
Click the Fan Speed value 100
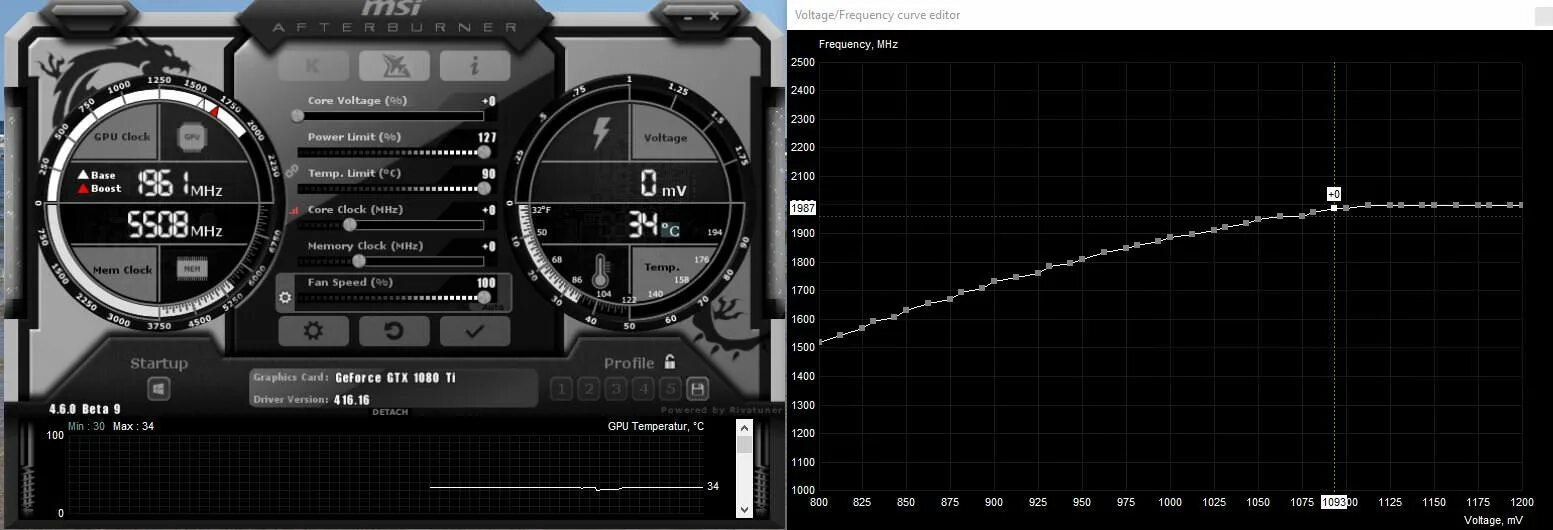coord(487,283)
